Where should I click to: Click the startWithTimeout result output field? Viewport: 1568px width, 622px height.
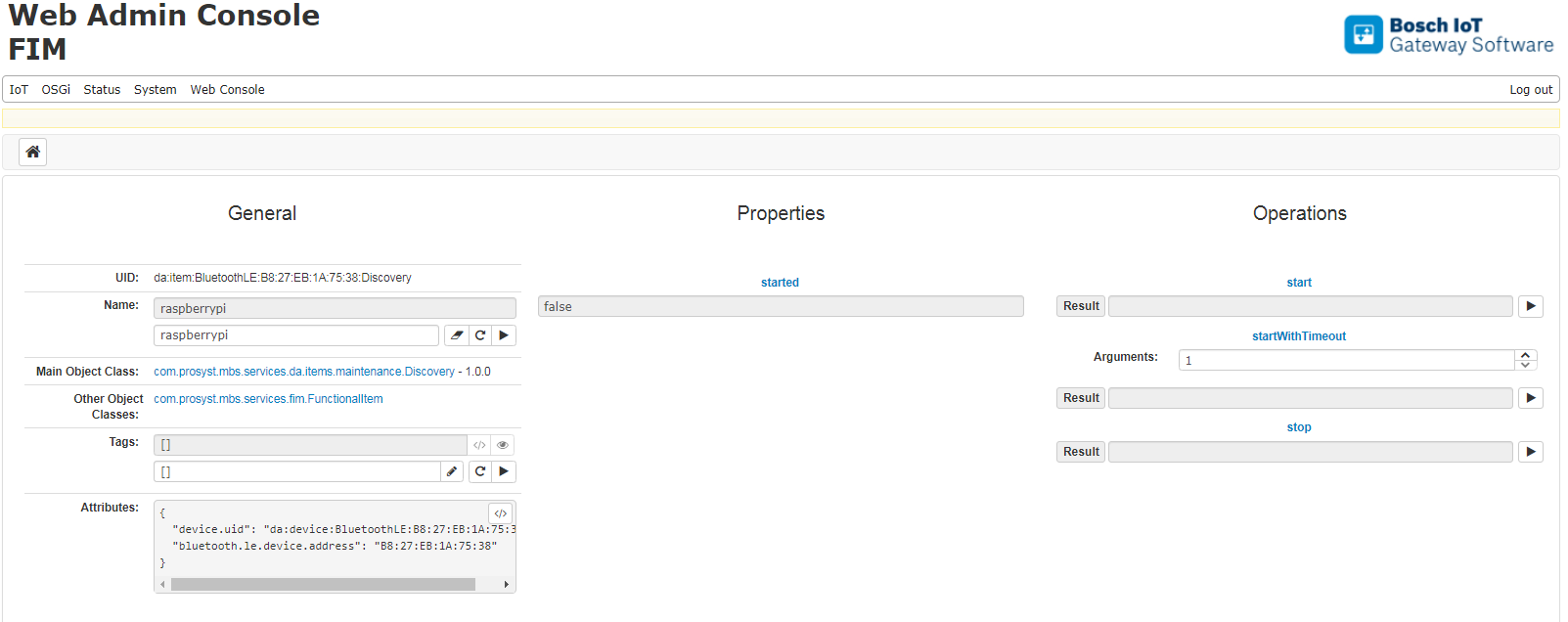tap(1311, 398)
